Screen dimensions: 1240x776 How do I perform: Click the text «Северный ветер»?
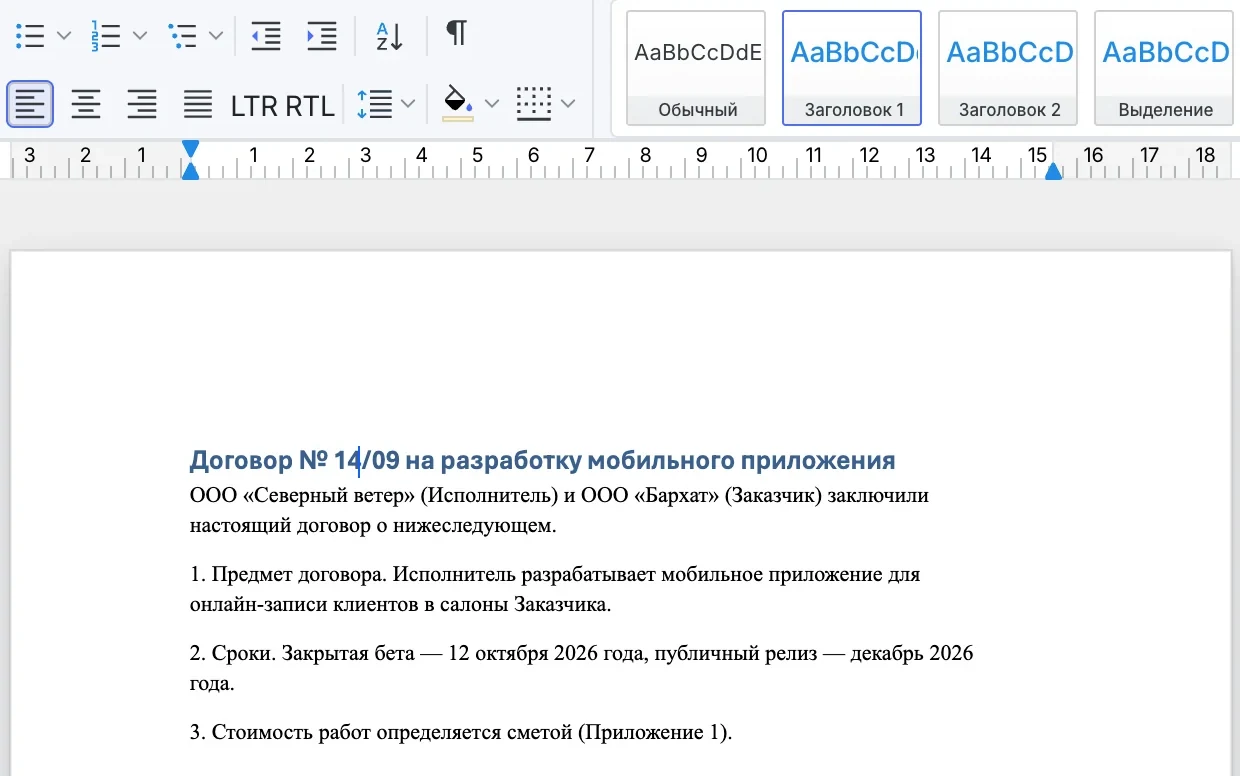click(328, 496)
